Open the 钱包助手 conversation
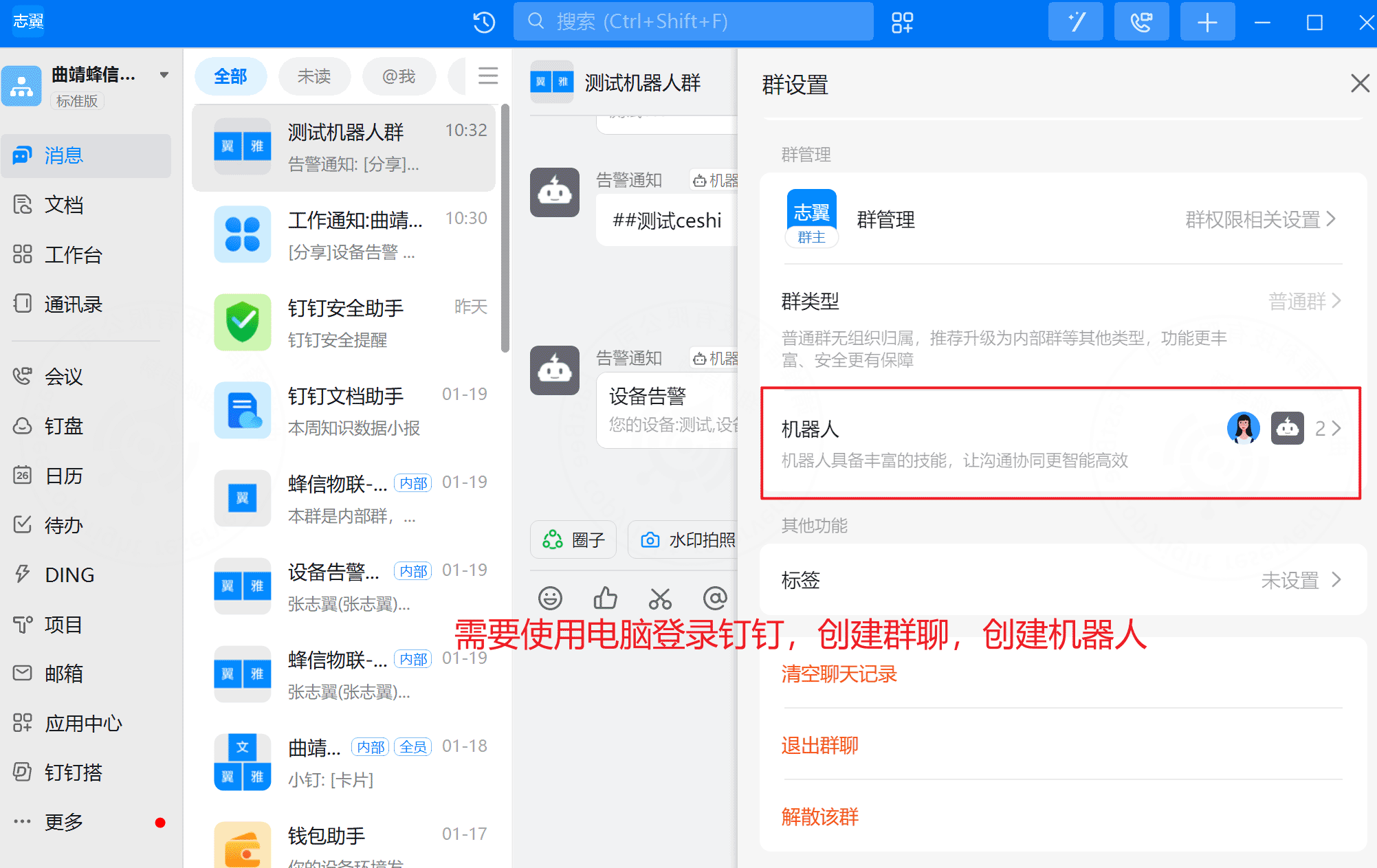 pos(344,844)
